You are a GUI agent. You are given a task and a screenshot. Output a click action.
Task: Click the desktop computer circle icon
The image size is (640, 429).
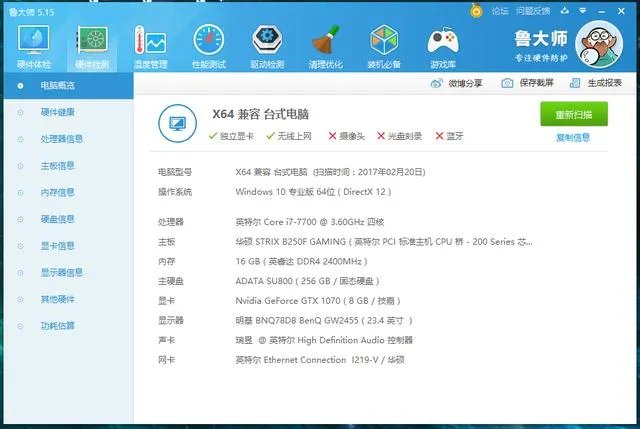(x=178, y=123)
